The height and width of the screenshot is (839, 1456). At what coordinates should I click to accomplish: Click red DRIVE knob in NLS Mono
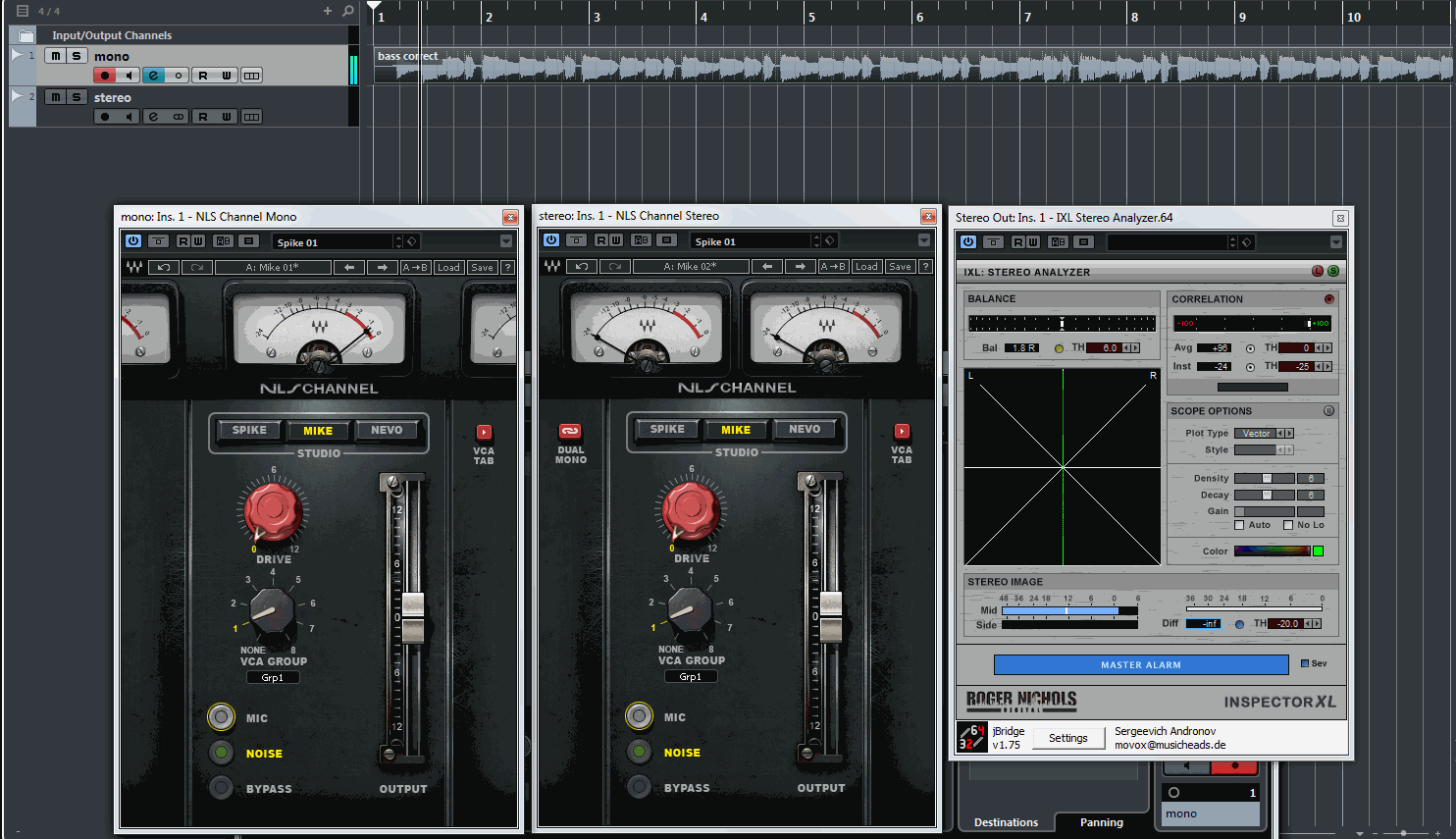(273, 511)
